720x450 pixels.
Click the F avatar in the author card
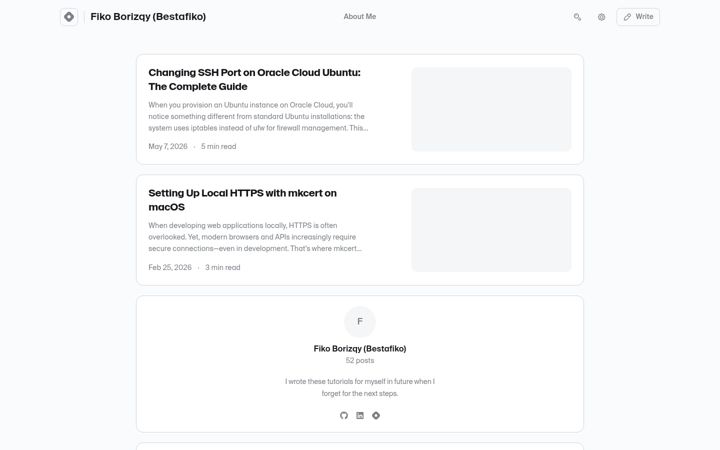[360, 321]
